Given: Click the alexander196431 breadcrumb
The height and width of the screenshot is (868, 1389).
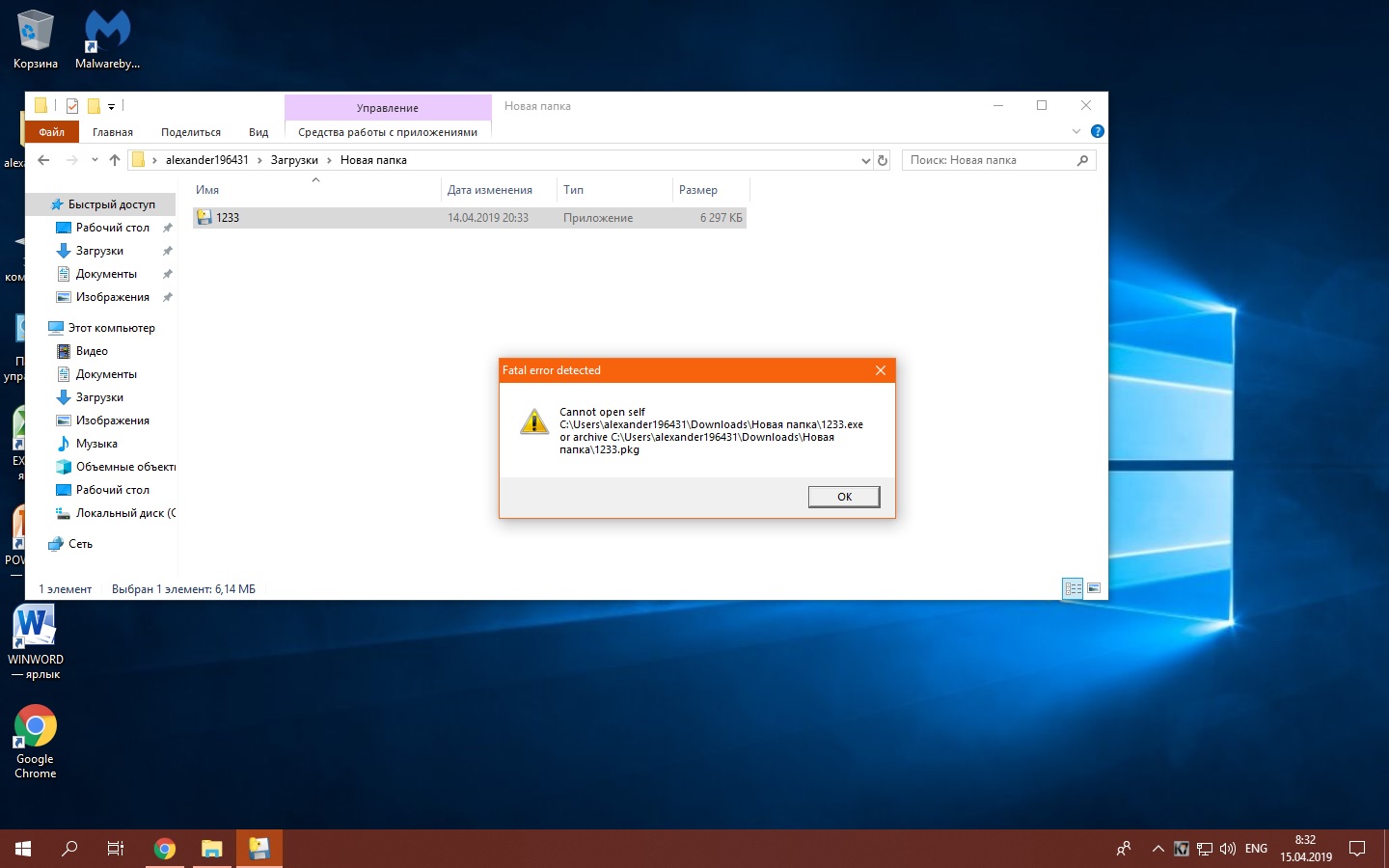Looking at the screenshot, I should (x=207, y=160).
